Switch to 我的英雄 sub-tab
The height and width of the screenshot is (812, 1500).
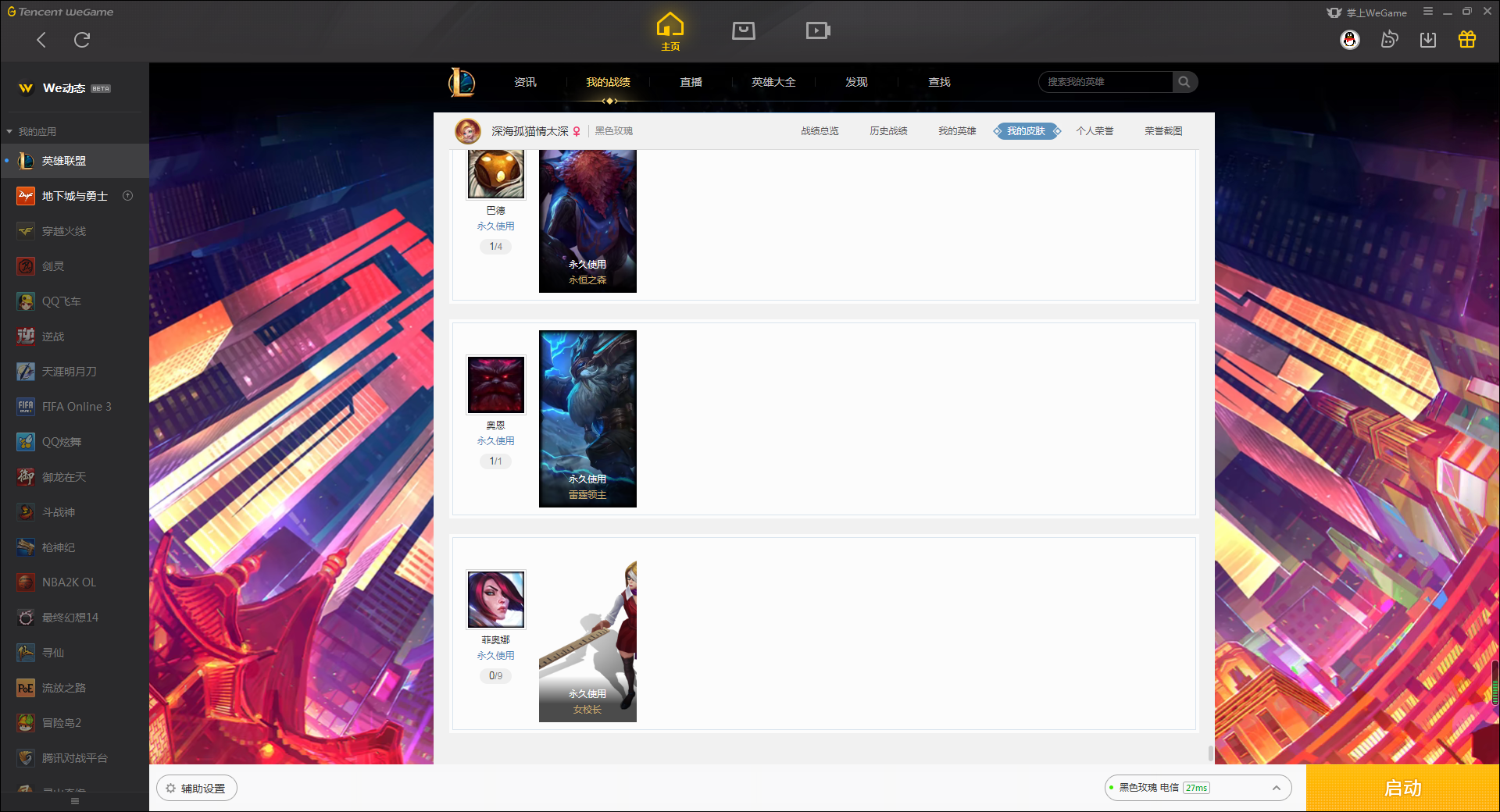pos(958,131)
